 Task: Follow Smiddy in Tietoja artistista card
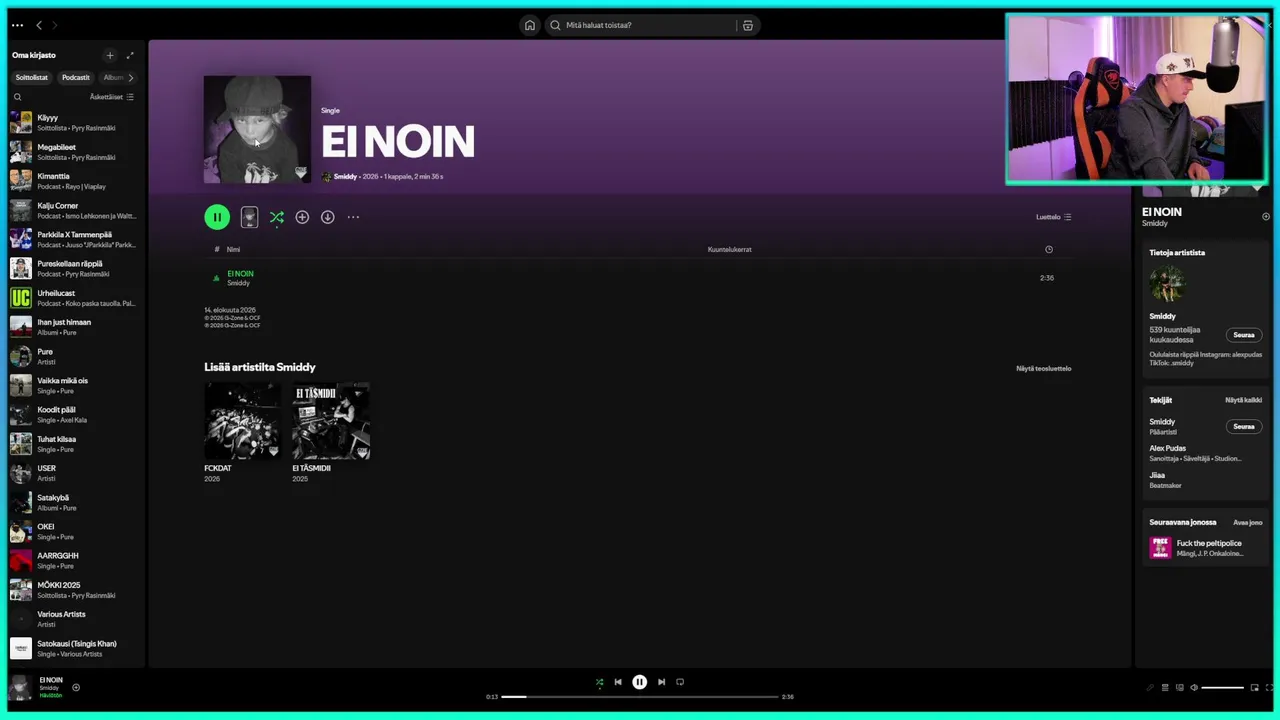point(1244,335)
